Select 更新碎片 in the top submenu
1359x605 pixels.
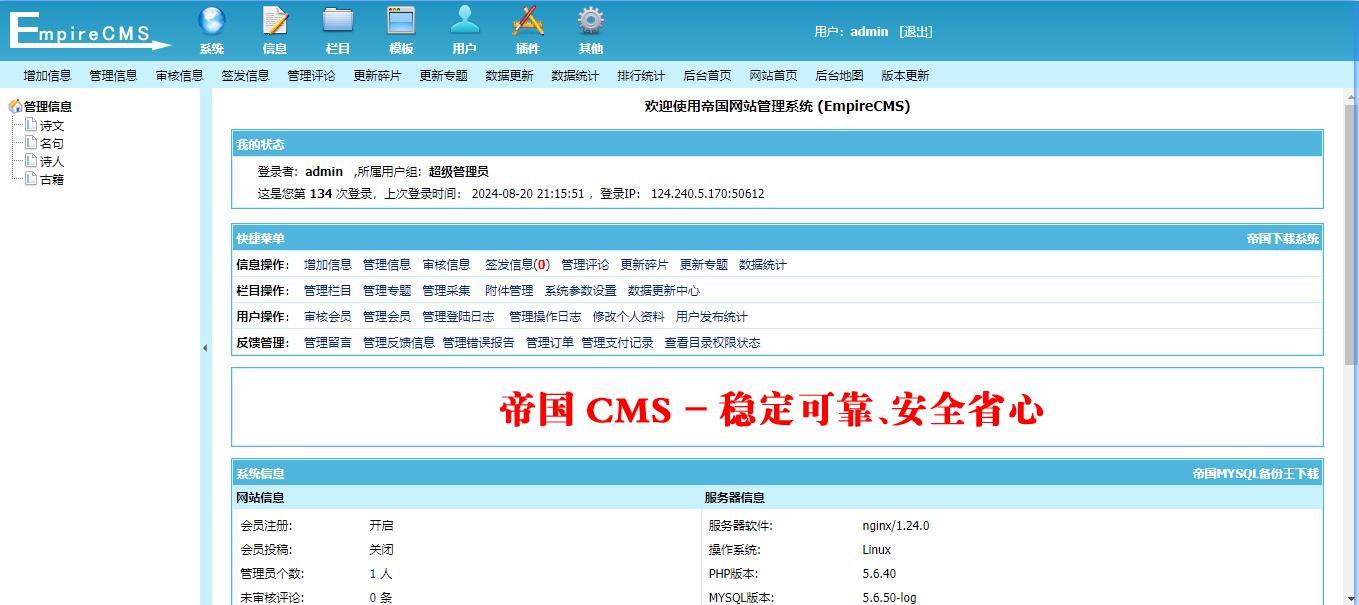tap(378, 75)
